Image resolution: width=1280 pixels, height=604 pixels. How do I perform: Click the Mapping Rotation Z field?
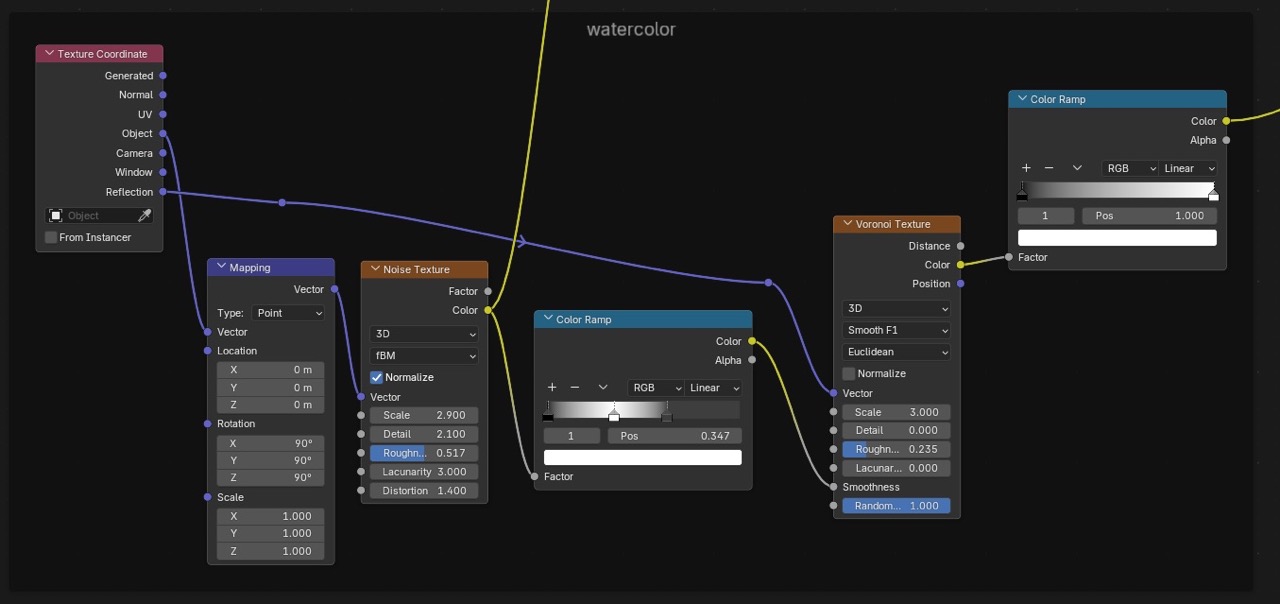pyautogui.click(x=270, y=478)
